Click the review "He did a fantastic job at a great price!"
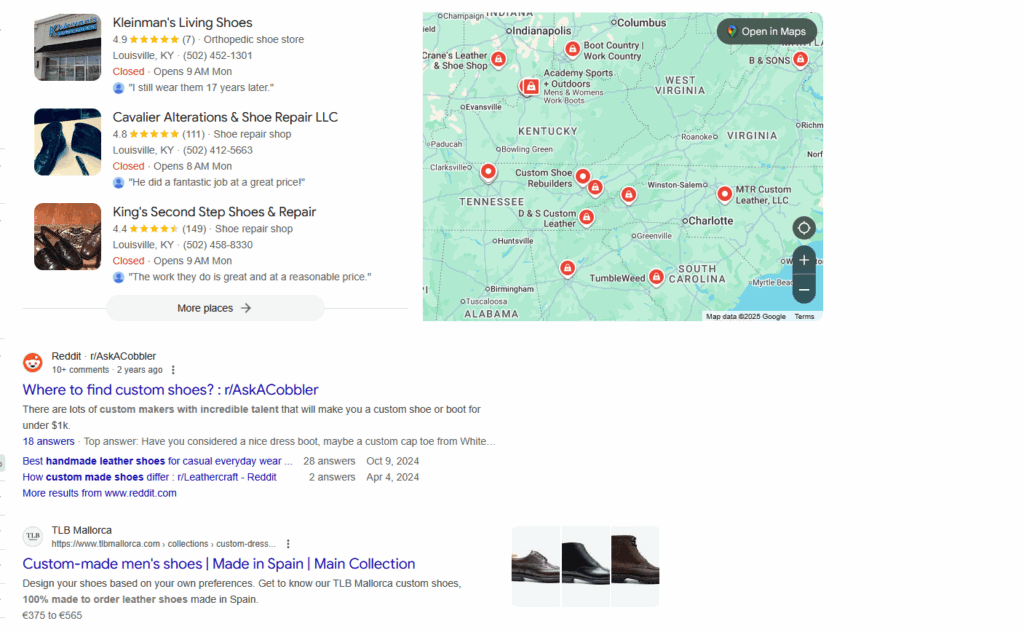The image size is (1024, 632). coord(217,182)
